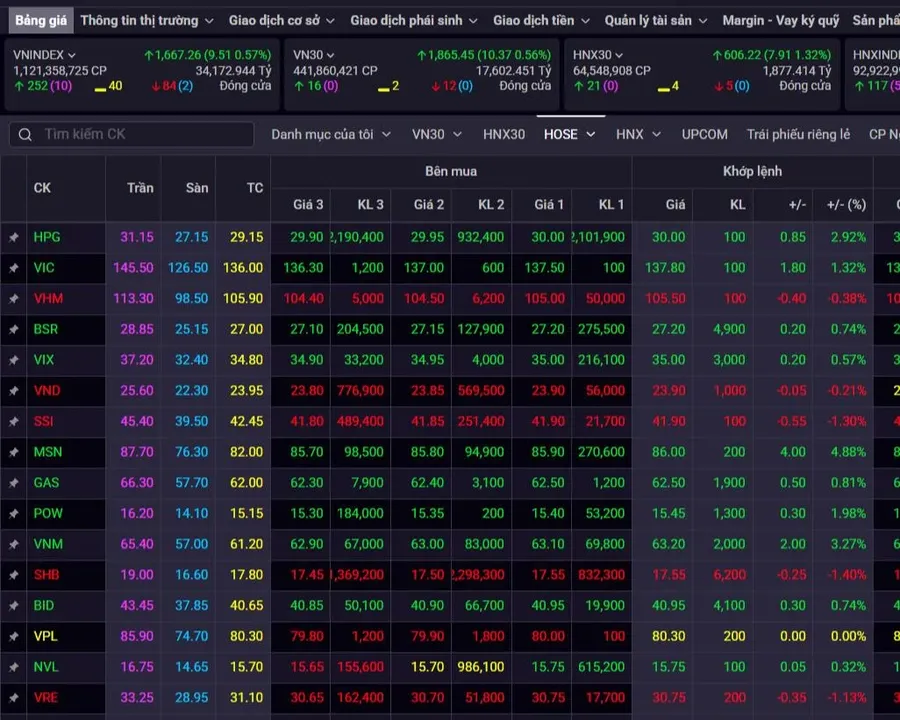Image resolution: width=900 pixels, height=720 pixels.
Task: Open Margin - Vay ký quỹ menu
Action: pyautogui.click(x=781, y=21)
